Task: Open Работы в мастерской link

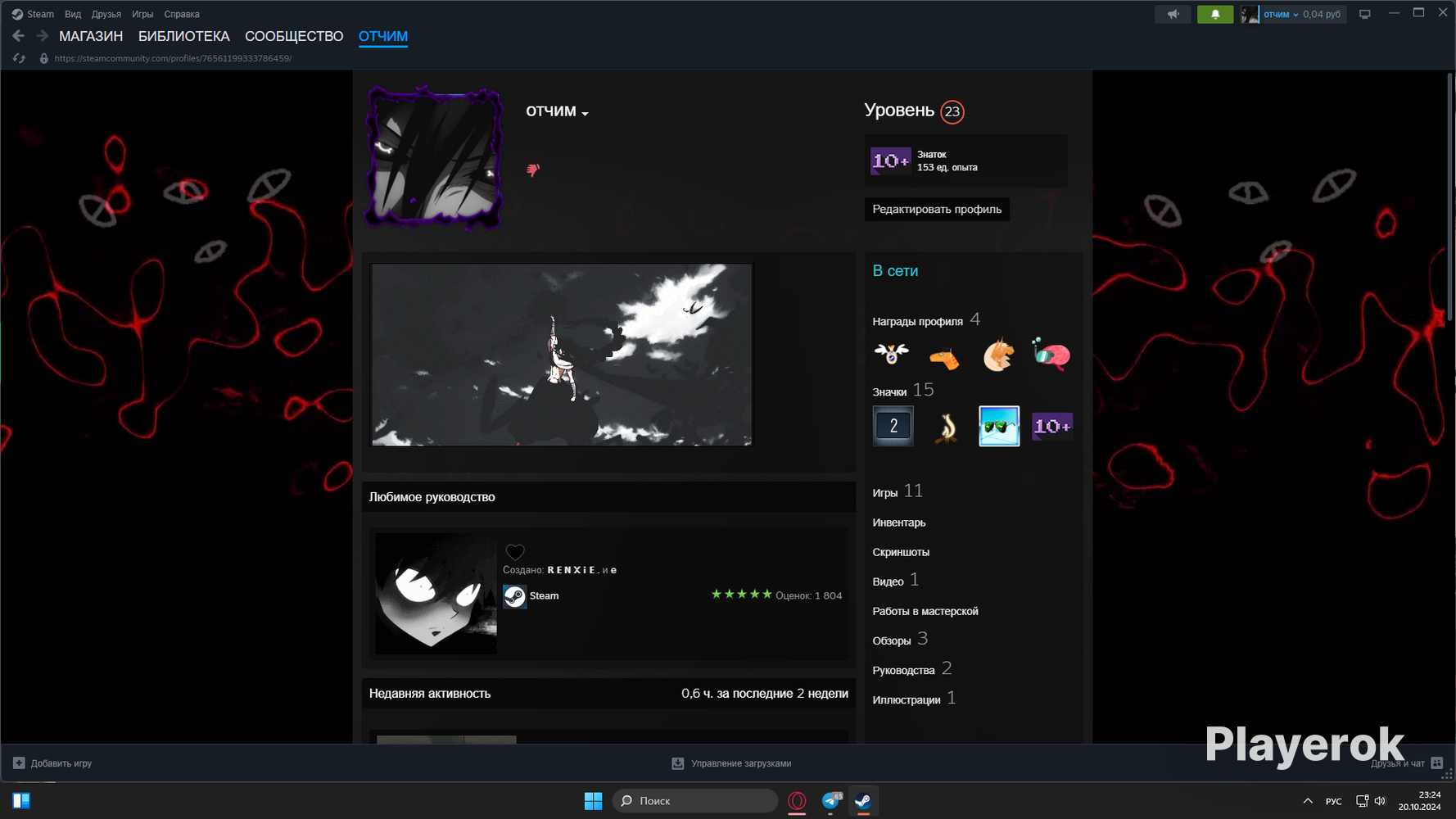Action: (x=925, y=611)
